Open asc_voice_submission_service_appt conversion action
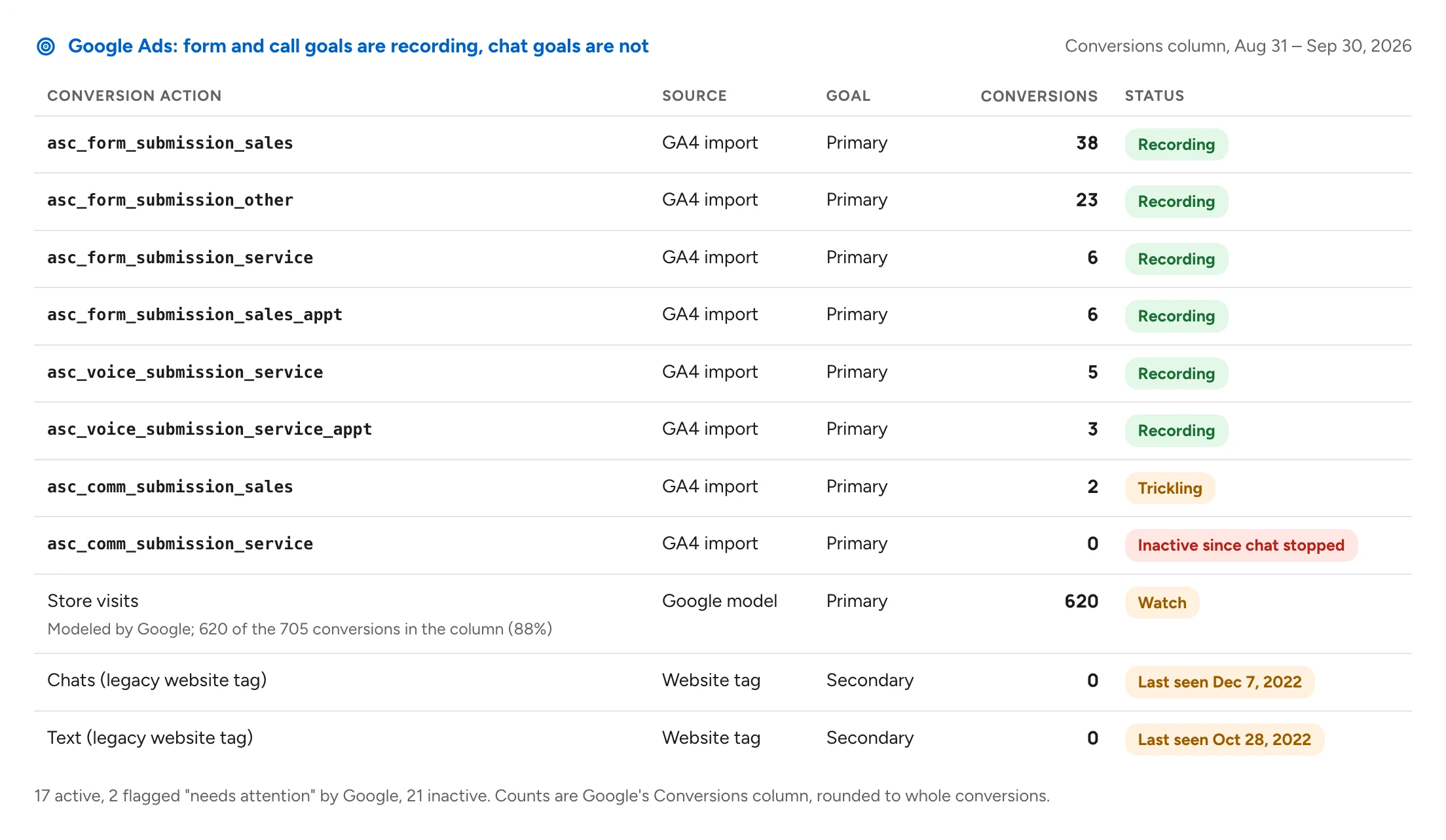 click(210, 429)
